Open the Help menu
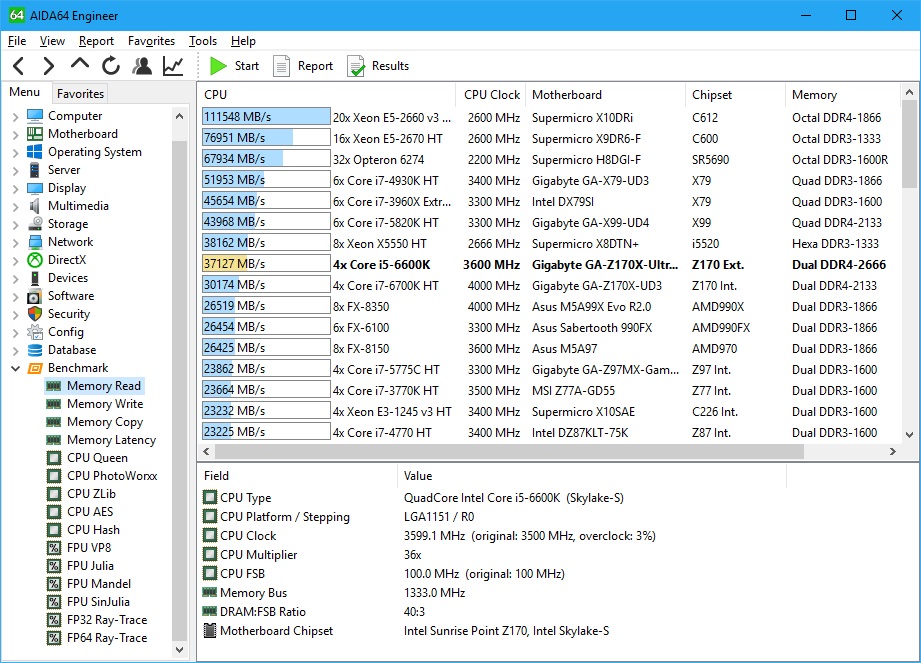 click(243, 41)
